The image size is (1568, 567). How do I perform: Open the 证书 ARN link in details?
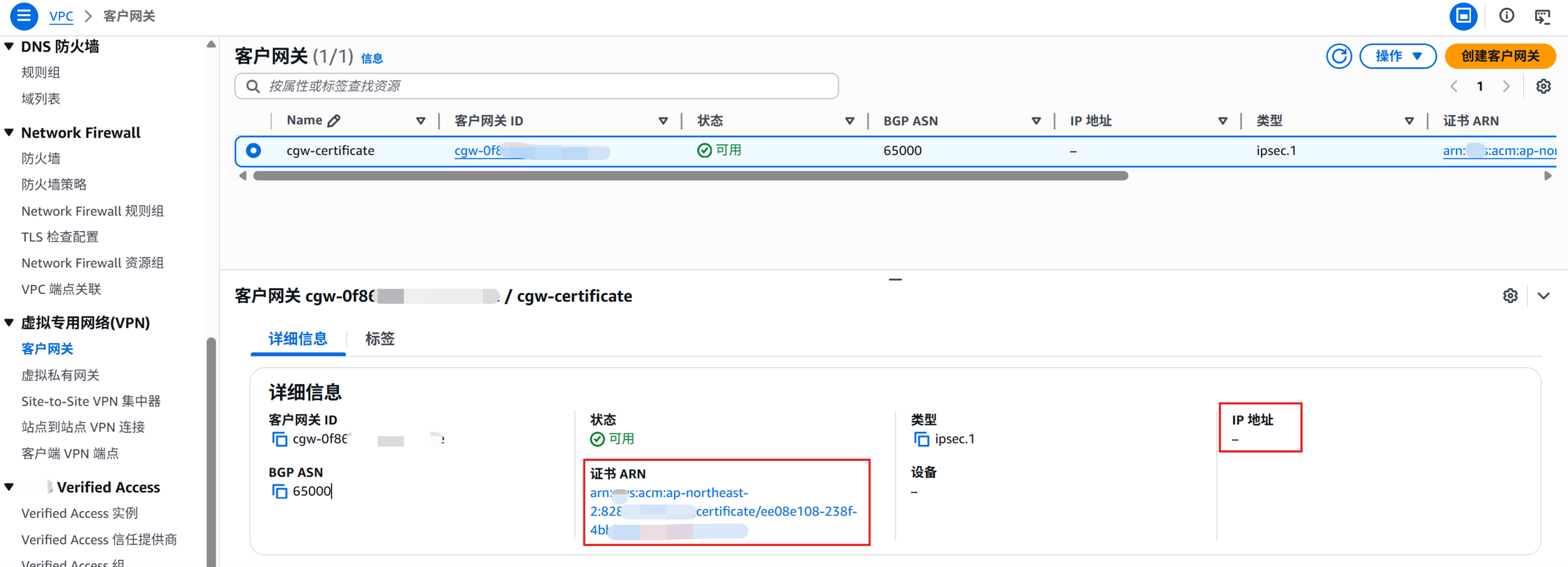(723, 511)
